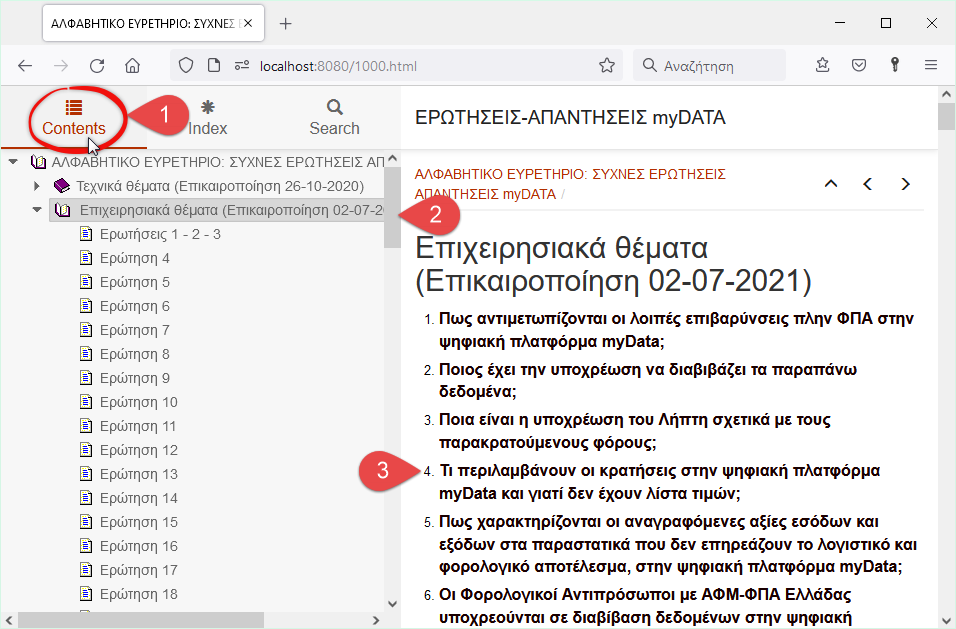Reload the current page
956x629 pixels.
point(97,66)
